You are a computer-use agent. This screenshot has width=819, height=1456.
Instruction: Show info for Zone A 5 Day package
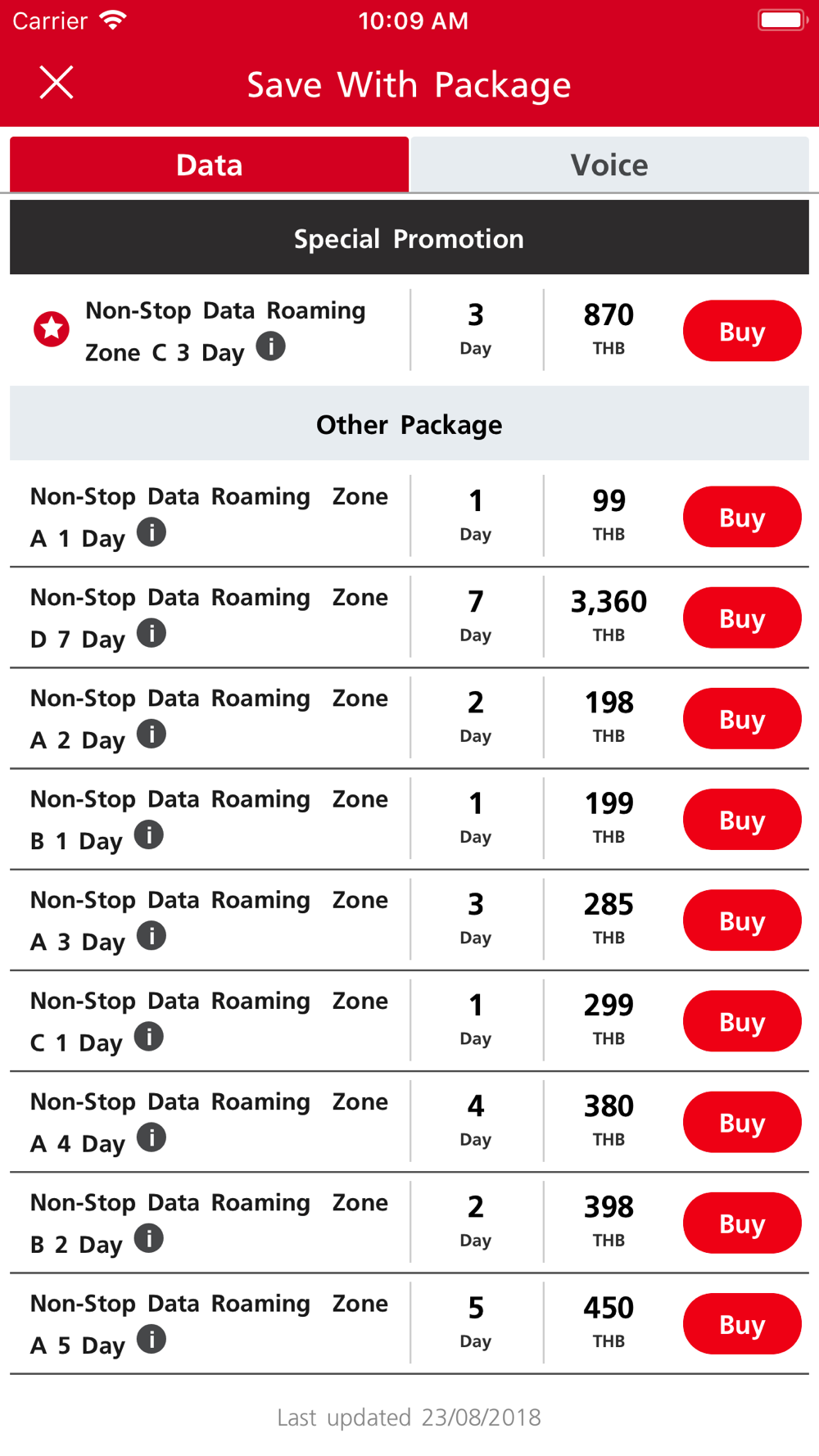coord(152,1339)
